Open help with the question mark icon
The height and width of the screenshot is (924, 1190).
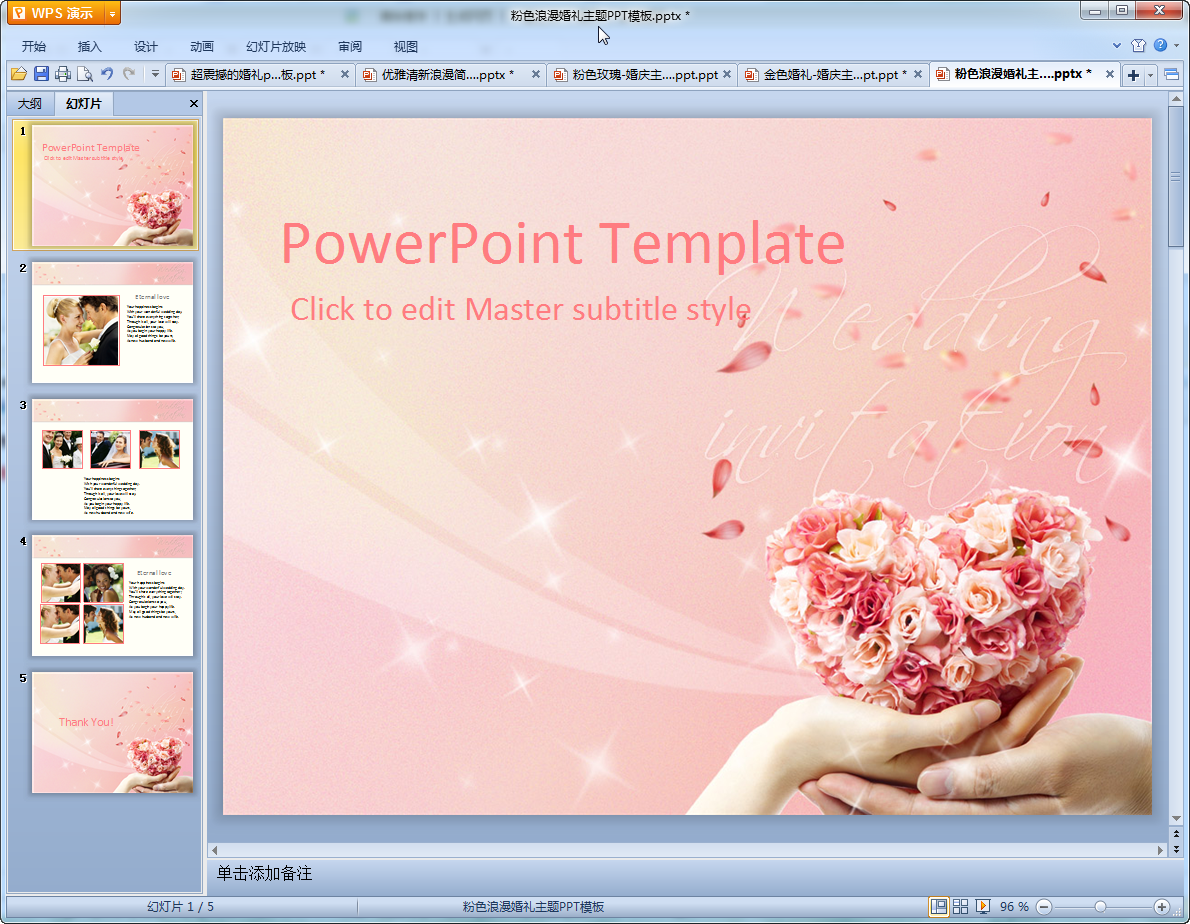click(x=1160, y=46)
